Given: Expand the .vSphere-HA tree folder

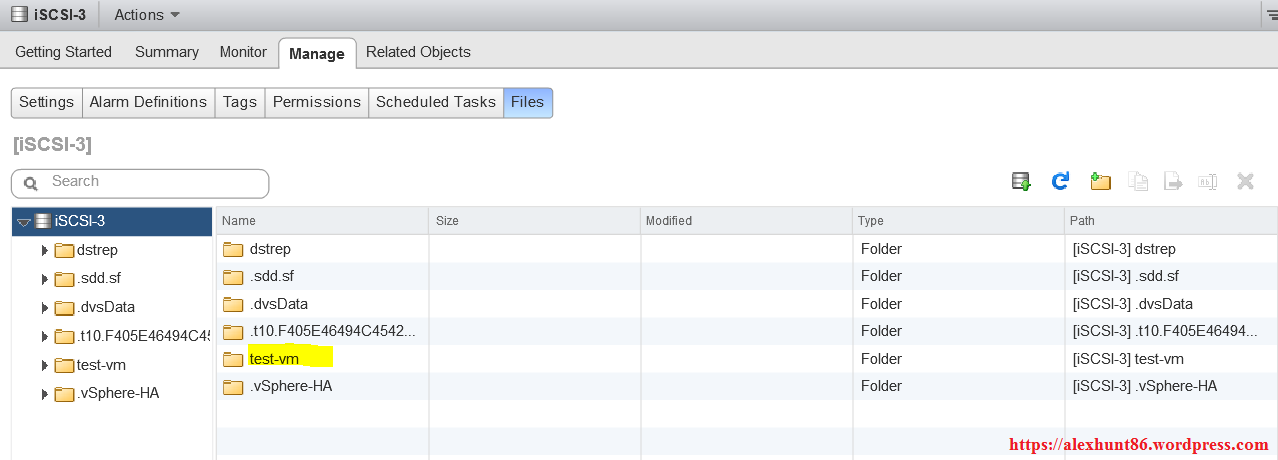Looking at the screenshot, I should pyautogui.click(x=44, y=394).
